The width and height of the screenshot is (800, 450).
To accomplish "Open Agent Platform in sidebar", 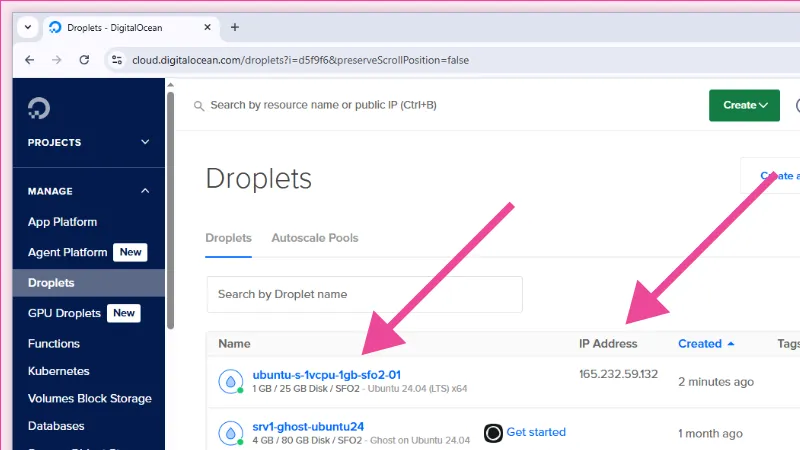I will click(x=67, y=252).
